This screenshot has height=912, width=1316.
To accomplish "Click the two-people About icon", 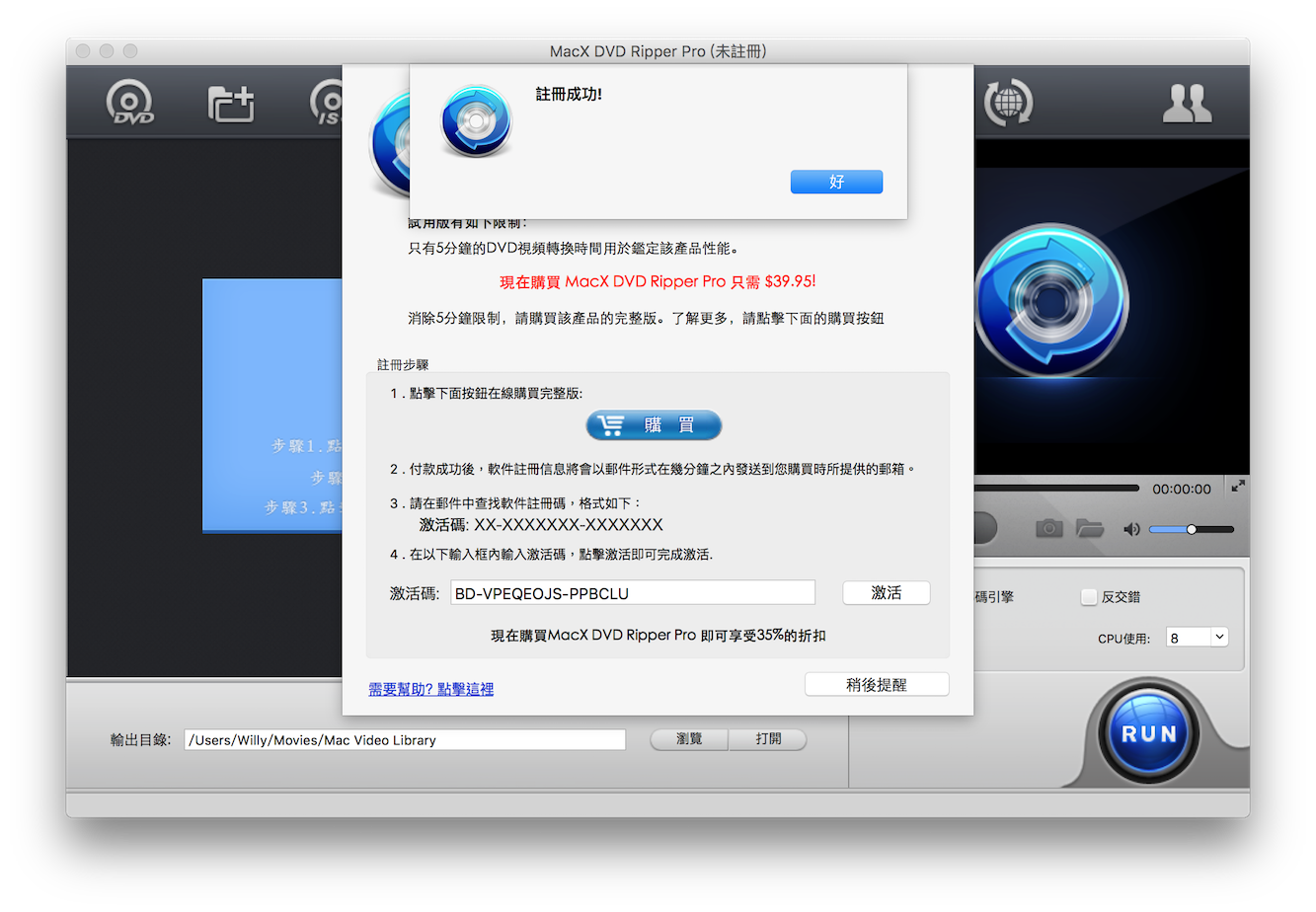I will click(1187, 103).
